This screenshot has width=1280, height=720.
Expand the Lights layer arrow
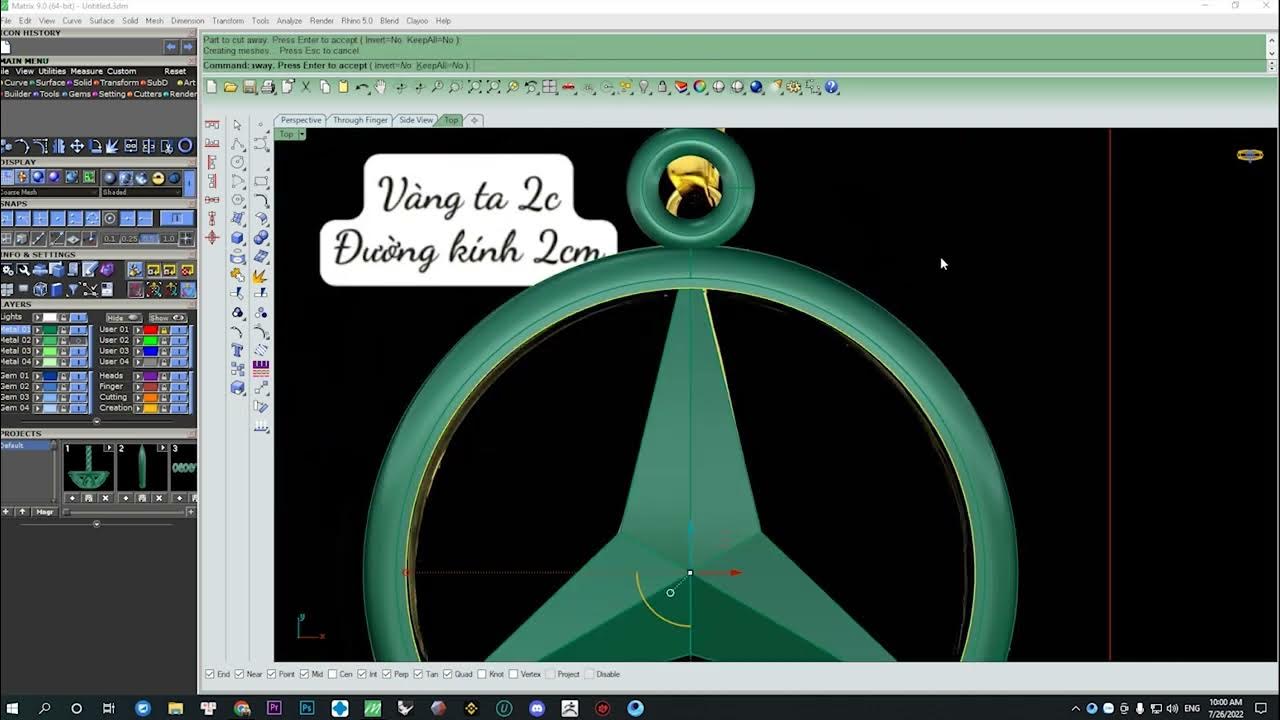38,317
